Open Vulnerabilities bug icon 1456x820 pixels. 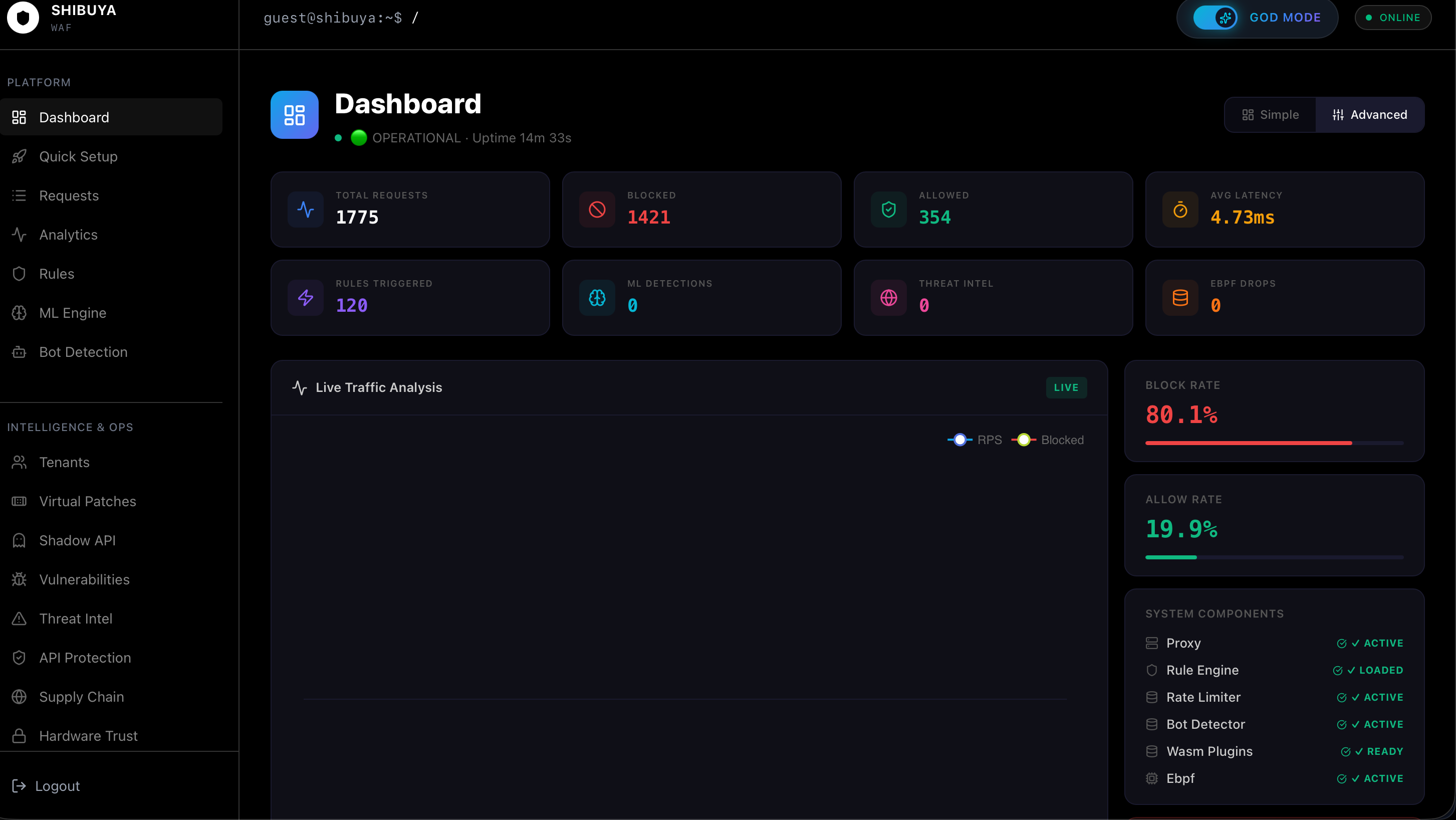pyautogui.click(x=19, y=579)
